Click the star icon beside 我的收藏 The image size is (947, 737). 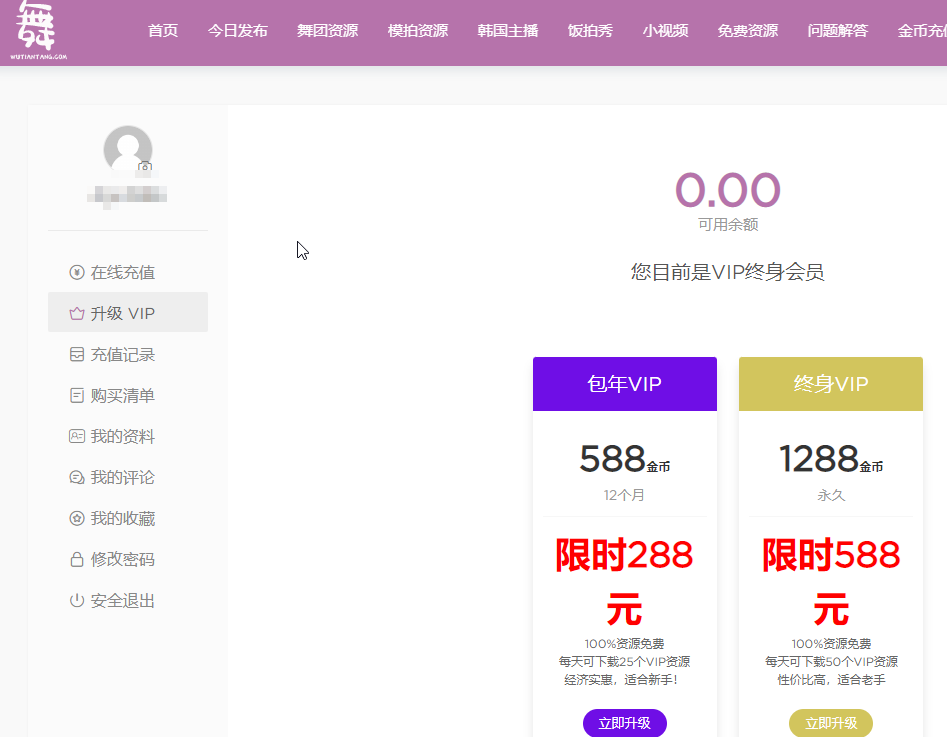pos(77,518)
